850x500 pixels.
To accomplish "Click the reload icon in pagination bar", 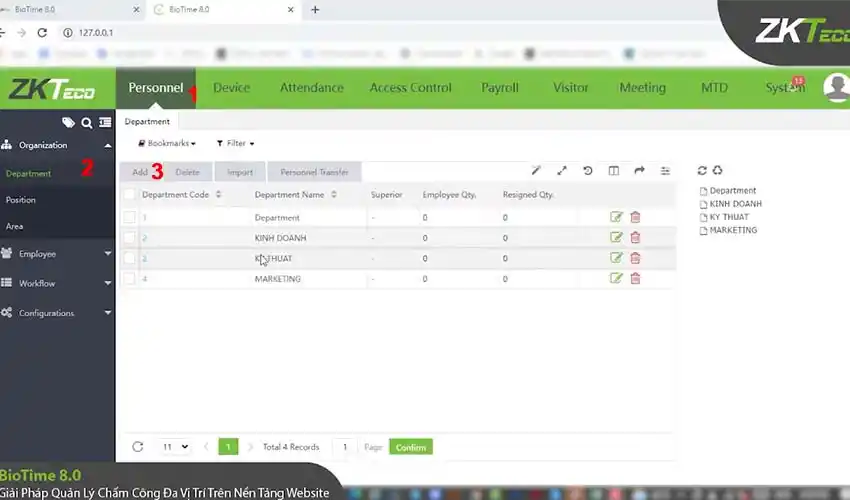I will pyautogui.click(x=138, y=447).
